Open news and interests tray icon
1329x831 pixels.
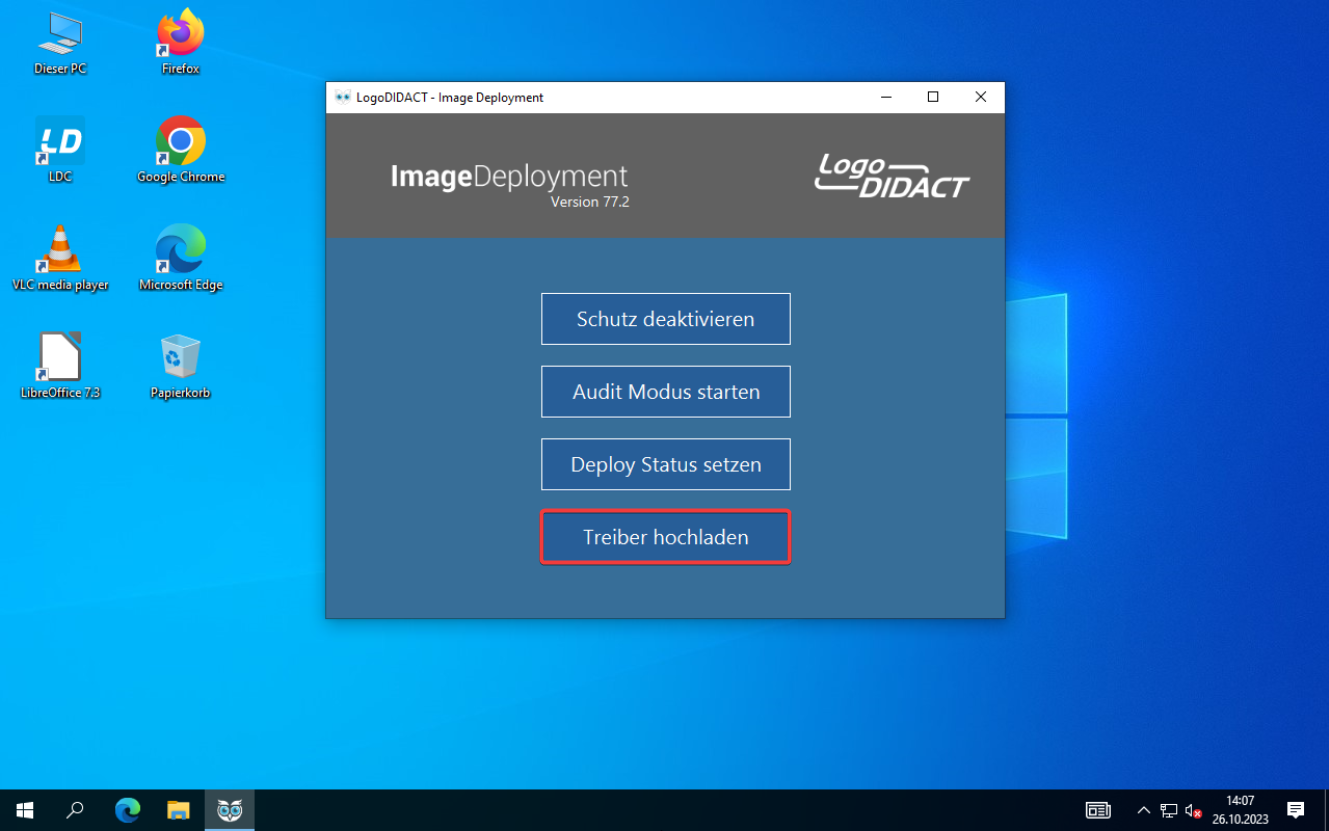(1098, 810)
